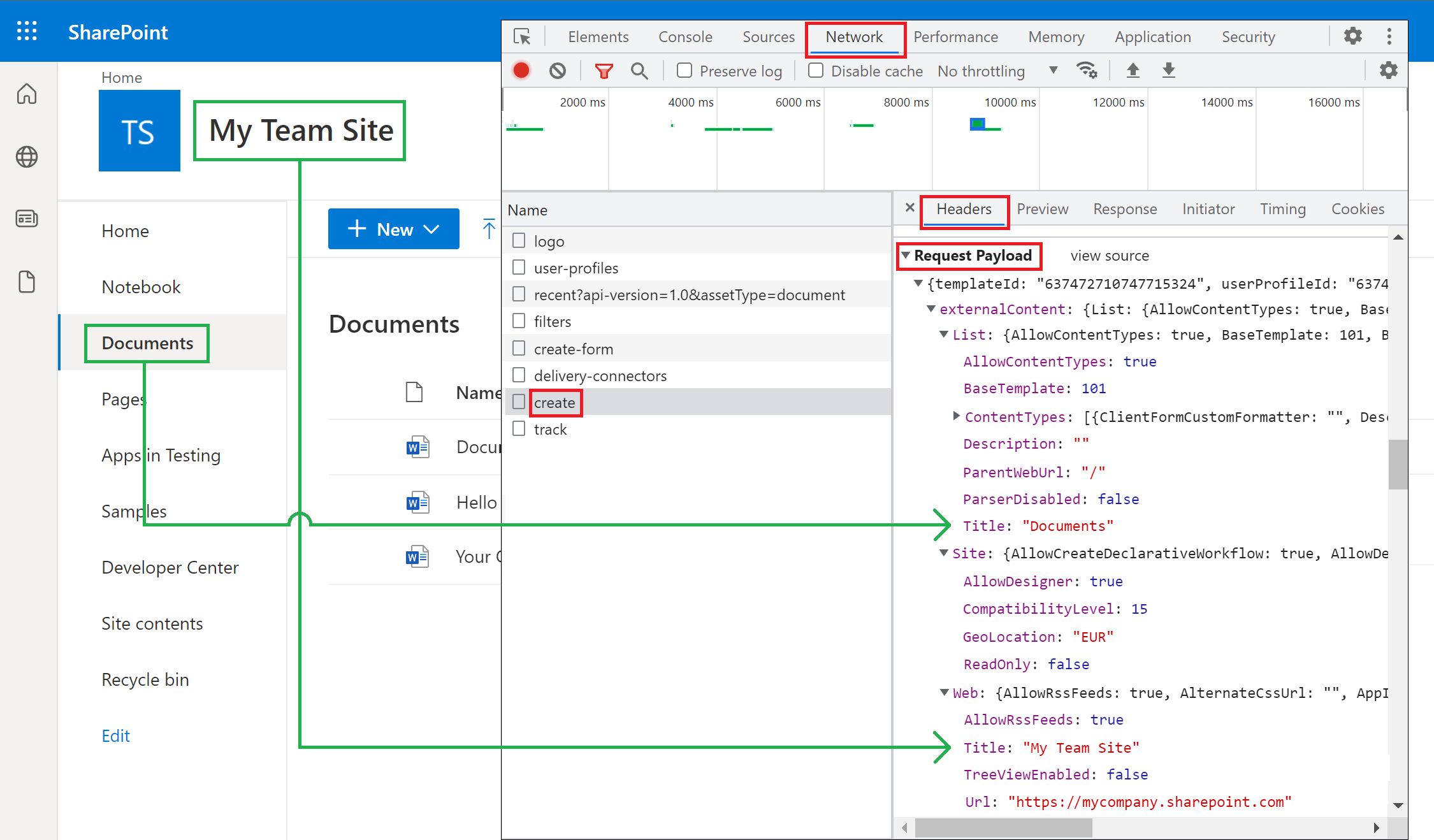Image resolution: width=1434 pixels, height=840 pixels.
Task: Enable Disable cache
Action: pos(815,70)
